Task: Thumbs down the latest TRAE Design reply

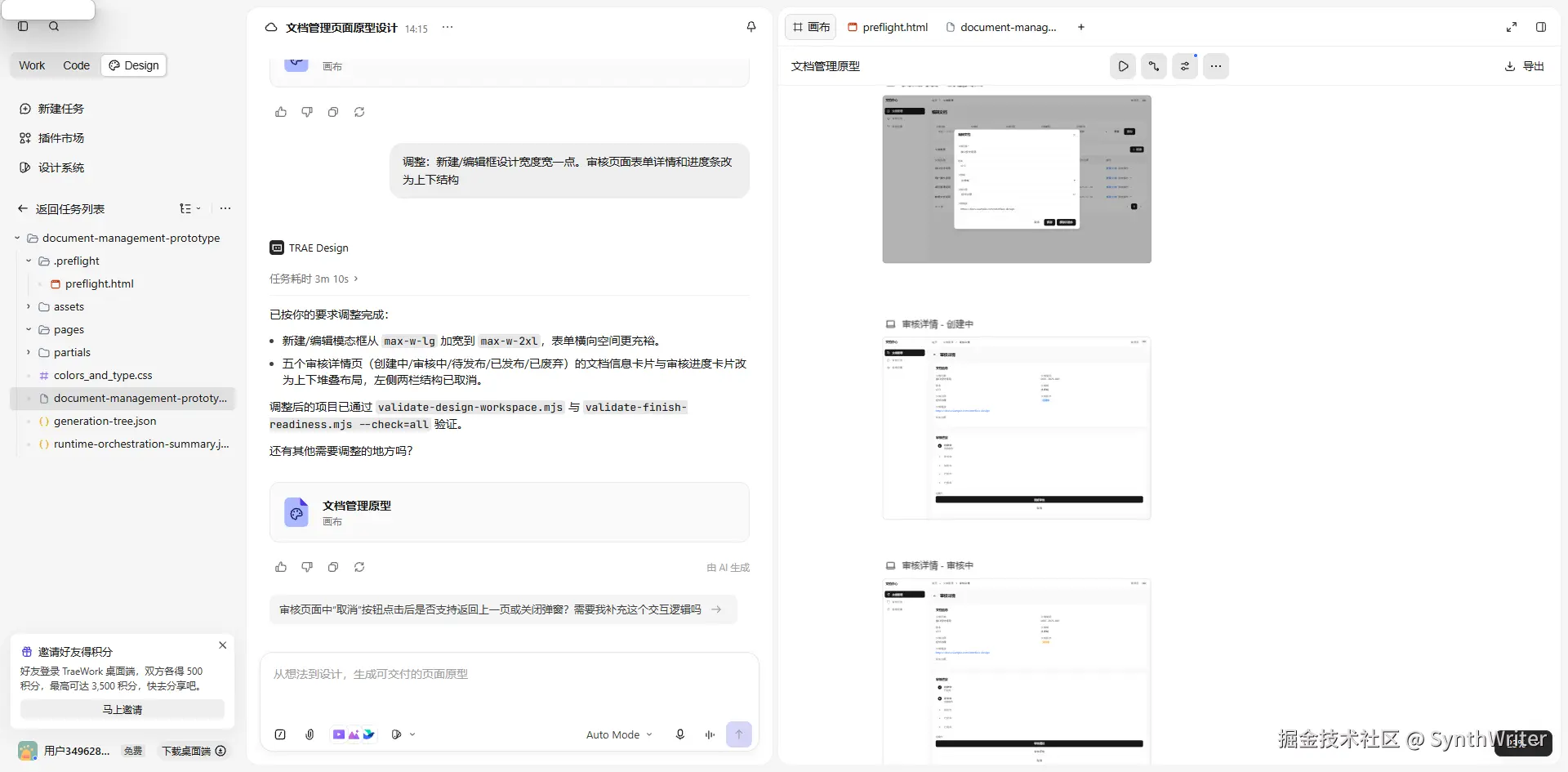Action: click(x=307, y=567)
